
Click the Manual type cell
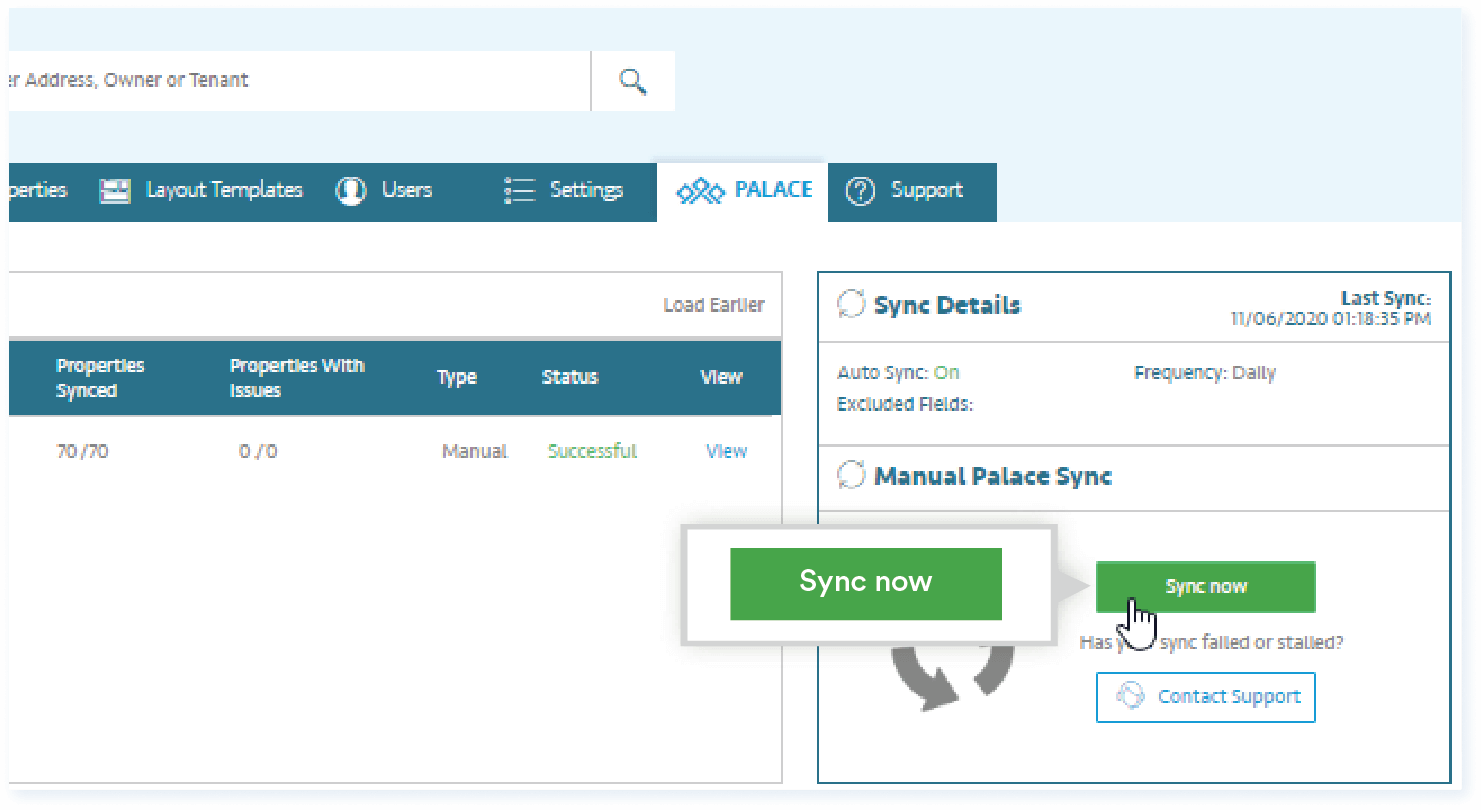tap(475, 452)
